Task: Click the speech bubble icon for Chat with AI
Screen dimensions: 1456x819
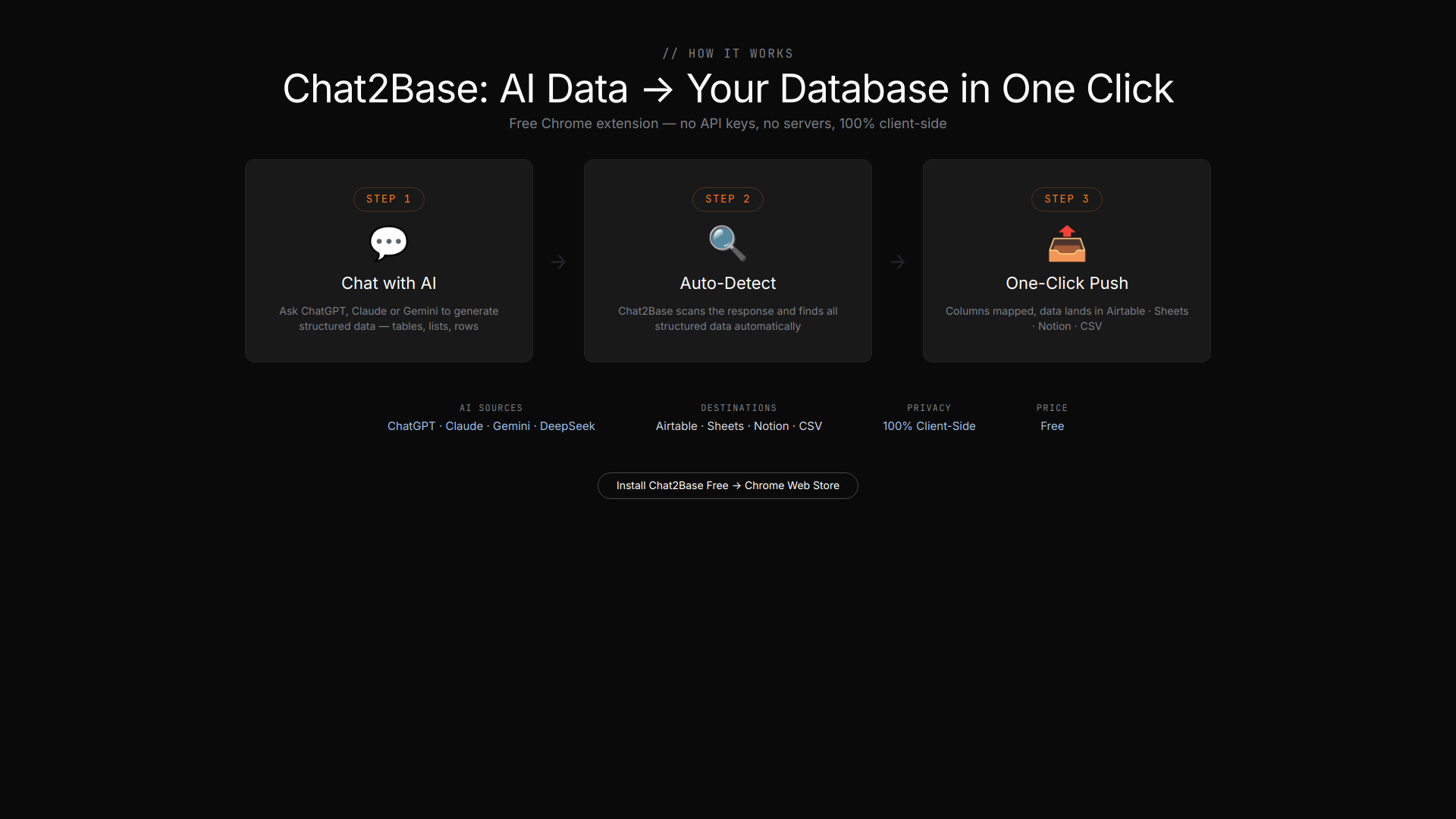Action: pyautogui.click(x=388, y=243)
